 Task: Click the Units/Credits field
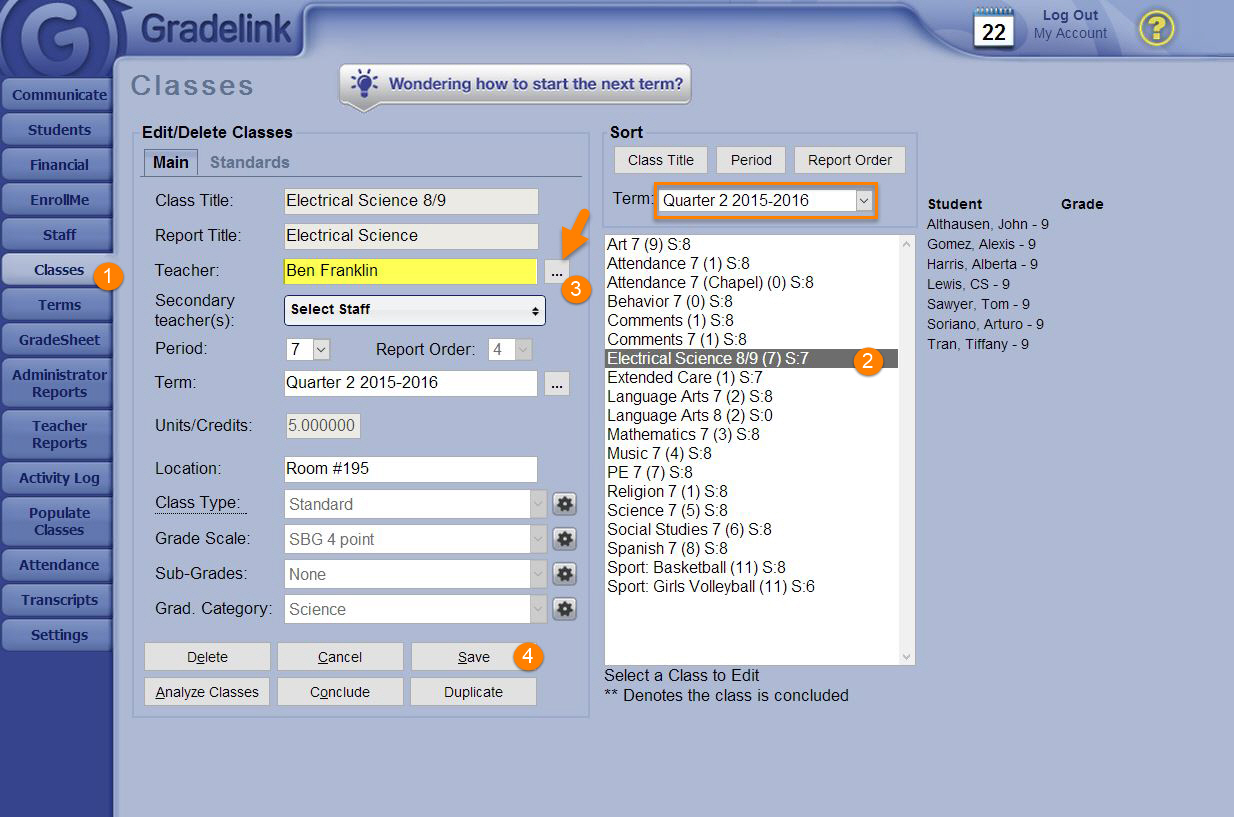tap(323, 425)
